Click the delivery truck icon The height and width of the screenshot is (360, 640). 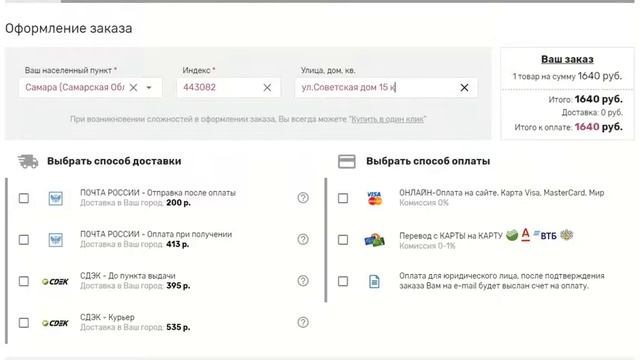pyautogui.click(x=28, y=161)
